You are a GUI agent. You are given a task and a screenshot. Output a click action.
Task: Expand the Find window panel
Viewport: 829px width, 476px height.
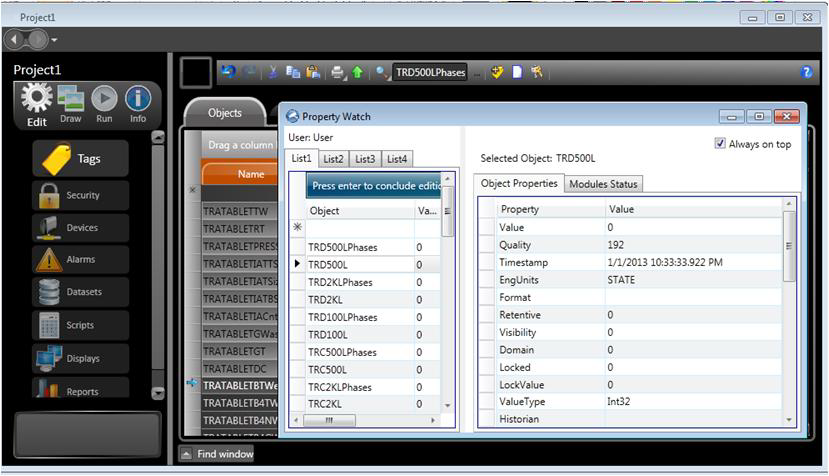tap(216, 454)
